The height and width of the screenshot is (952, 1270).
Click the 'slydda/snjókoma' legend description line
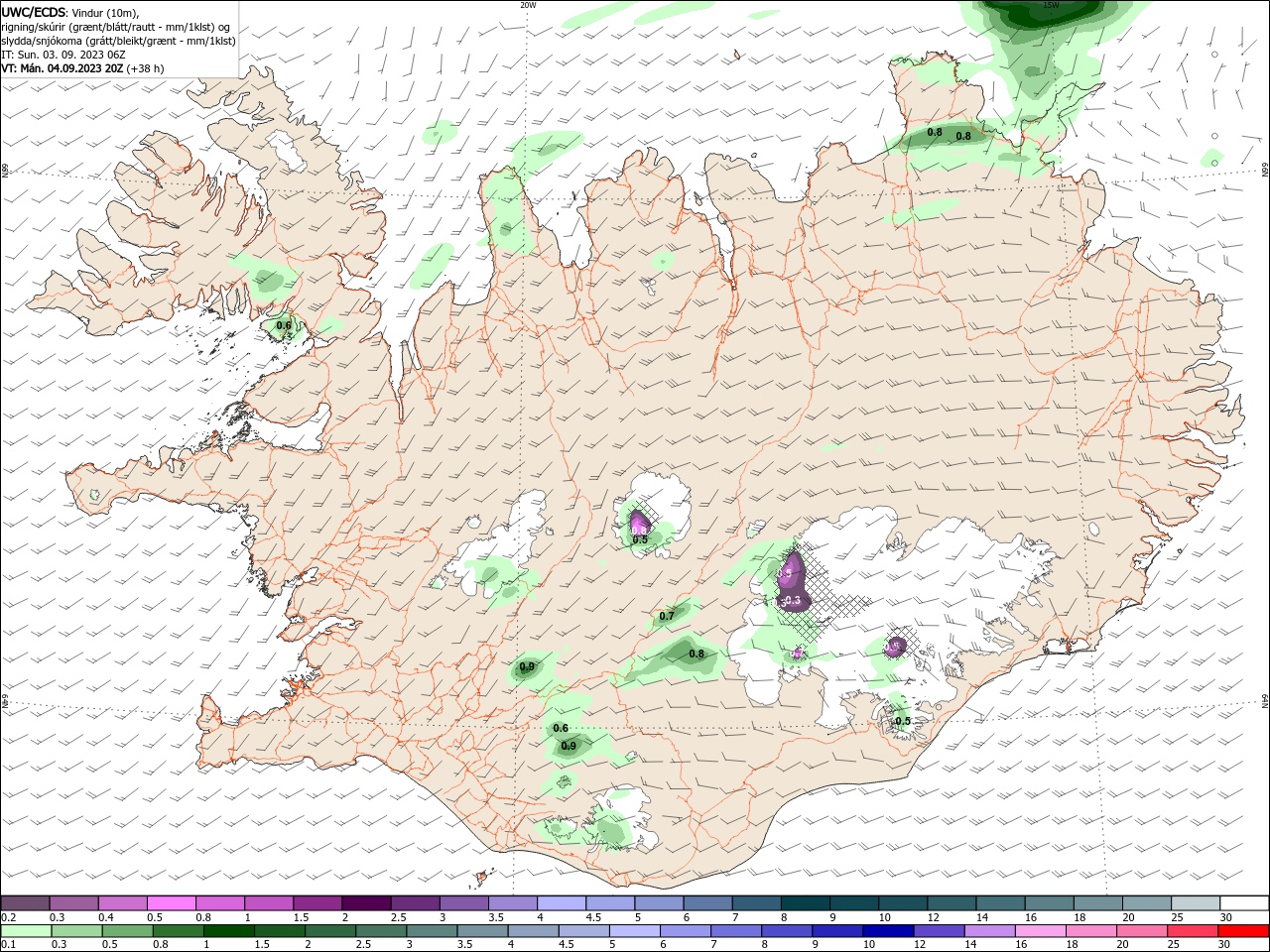click(x=118, y=41)
